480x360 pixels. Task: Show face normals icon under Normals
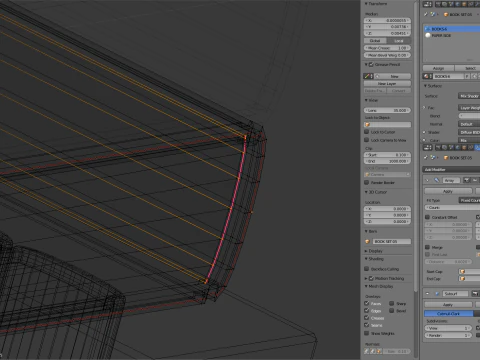(379, 351)
